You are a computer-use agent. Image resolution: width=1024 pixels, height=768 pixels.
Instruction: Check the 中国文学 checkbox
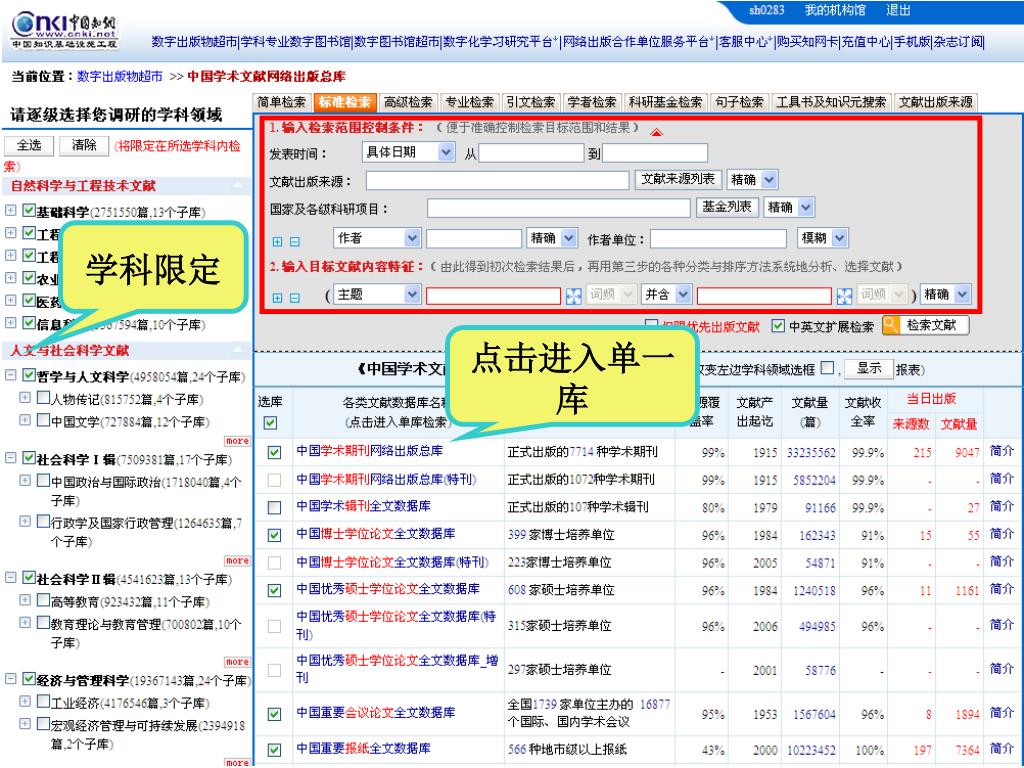click(x=44, y=420)
